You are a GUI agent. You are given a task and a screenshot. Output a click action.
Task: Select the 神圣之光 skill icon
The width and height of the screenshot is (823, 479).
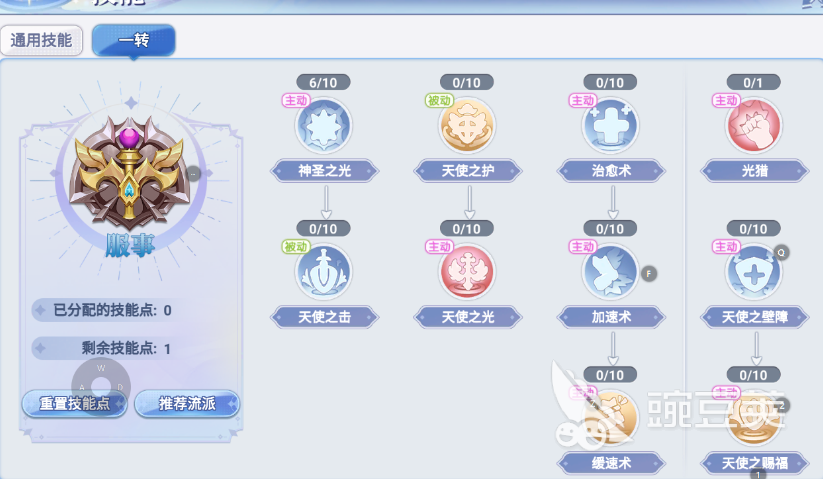(x=323, y=126)
